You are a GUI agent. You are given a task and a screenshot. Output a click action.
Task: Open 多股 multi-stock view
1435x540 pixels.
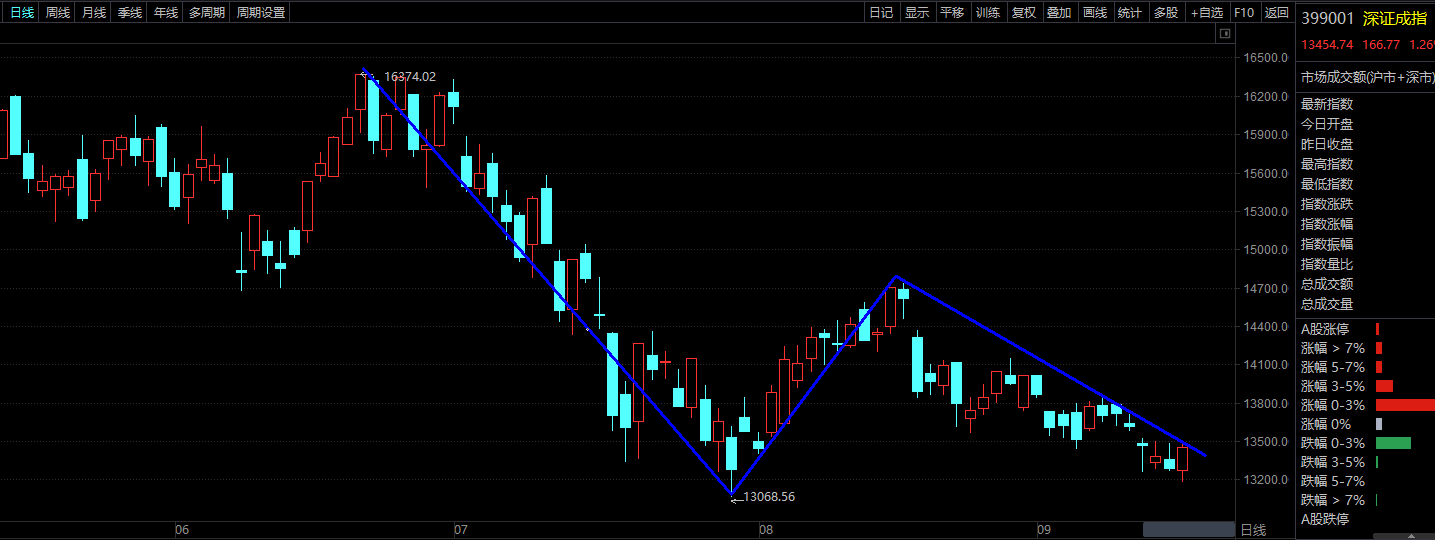1166,13
